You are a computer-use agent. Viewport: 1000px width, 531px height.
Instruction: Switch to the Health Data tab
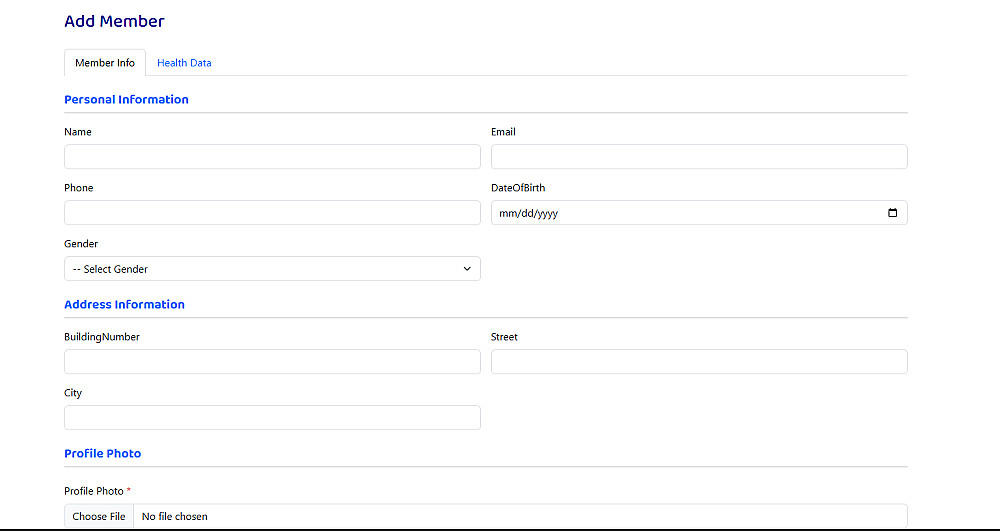[184, 63]
